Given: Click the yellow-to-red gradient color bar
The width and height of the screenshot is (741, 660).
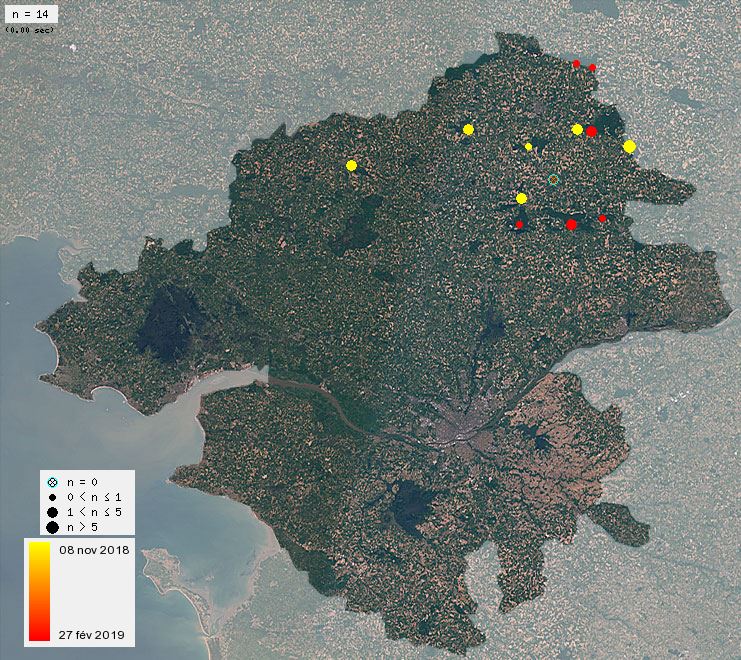Looking at the screenshot, I should [x=38, y=591].
